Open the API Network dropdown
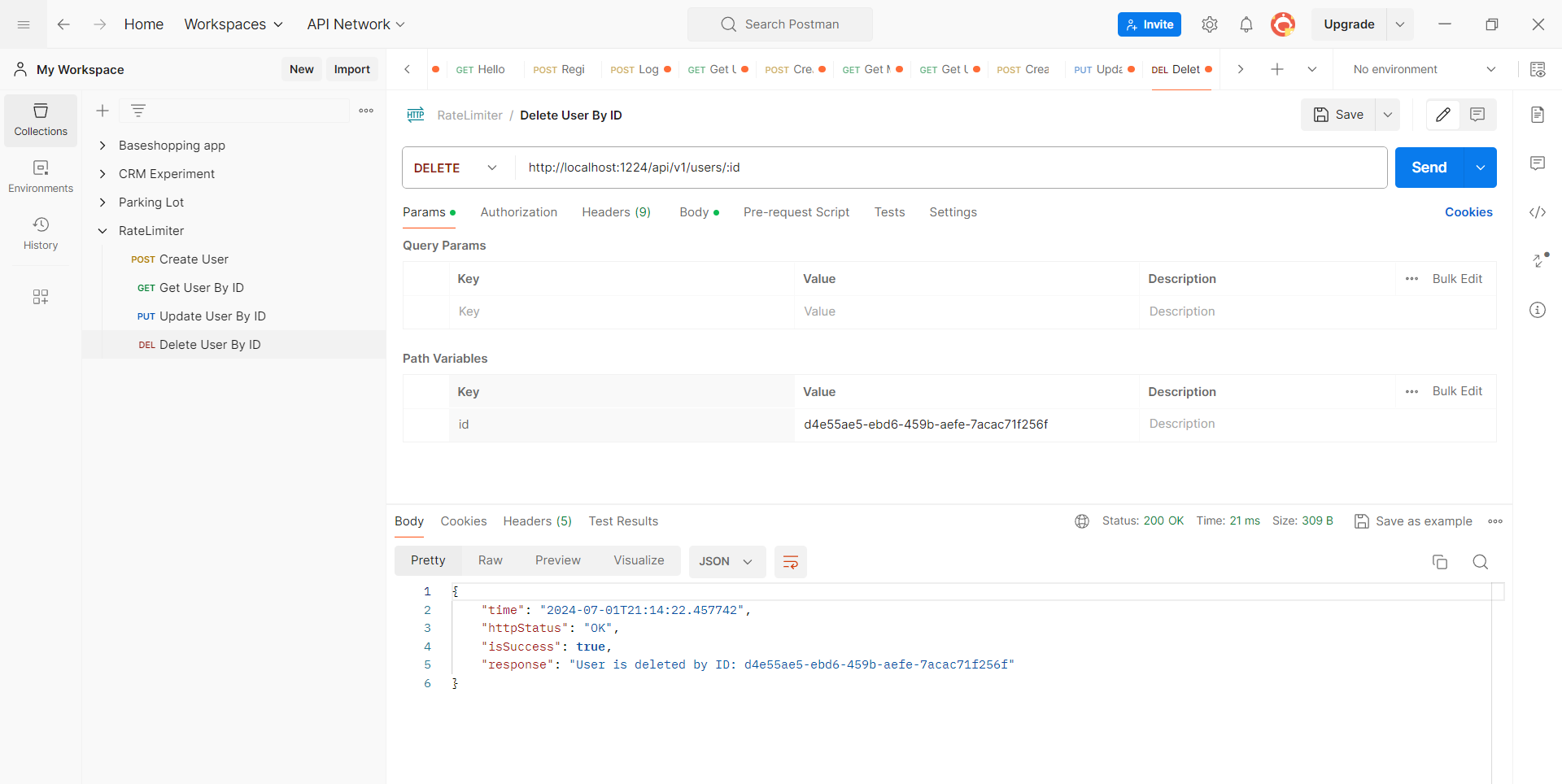 coord(356,24)
